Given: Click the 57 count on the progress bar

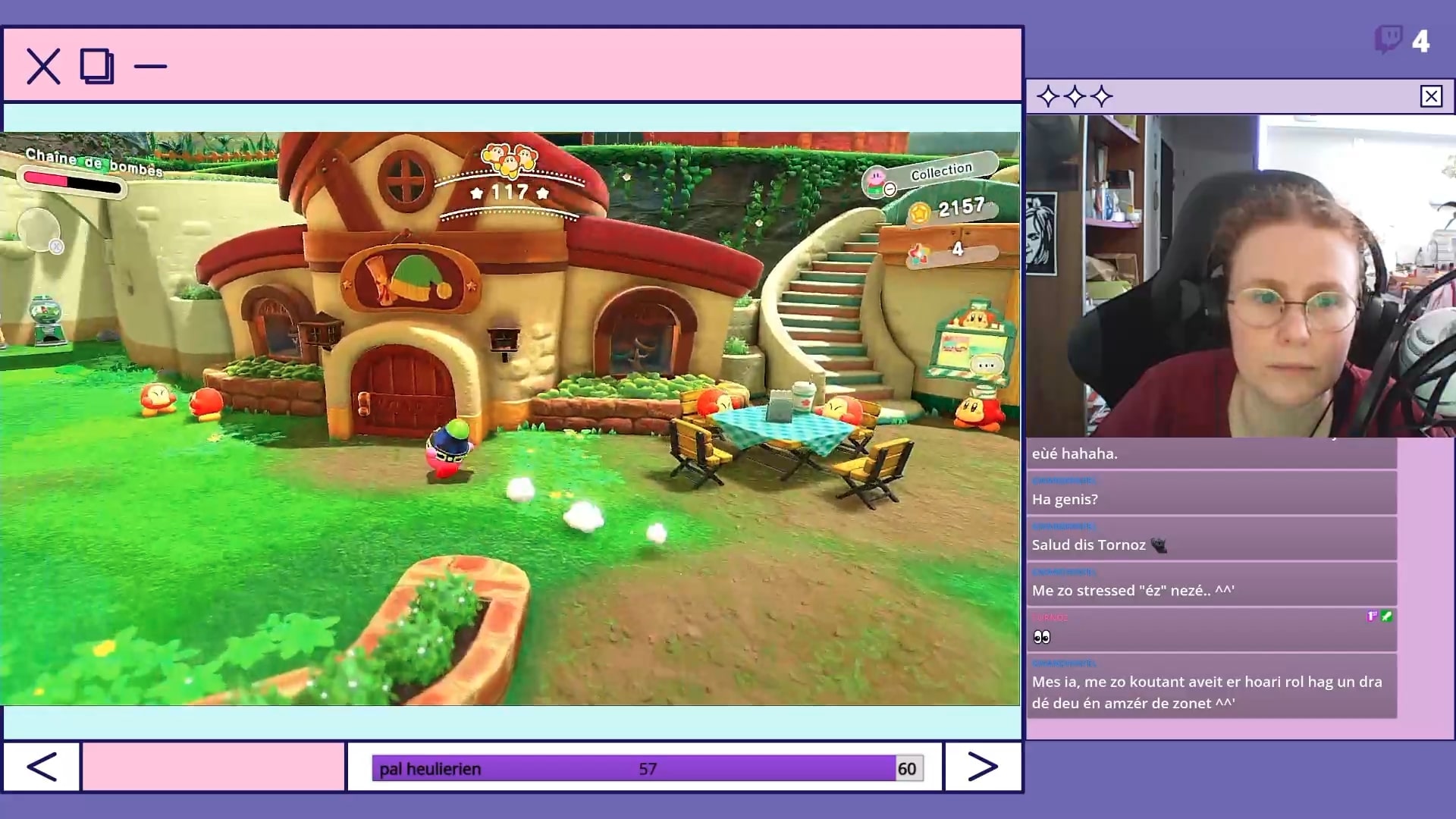Looking at the screenshot, I should (648, 769).
